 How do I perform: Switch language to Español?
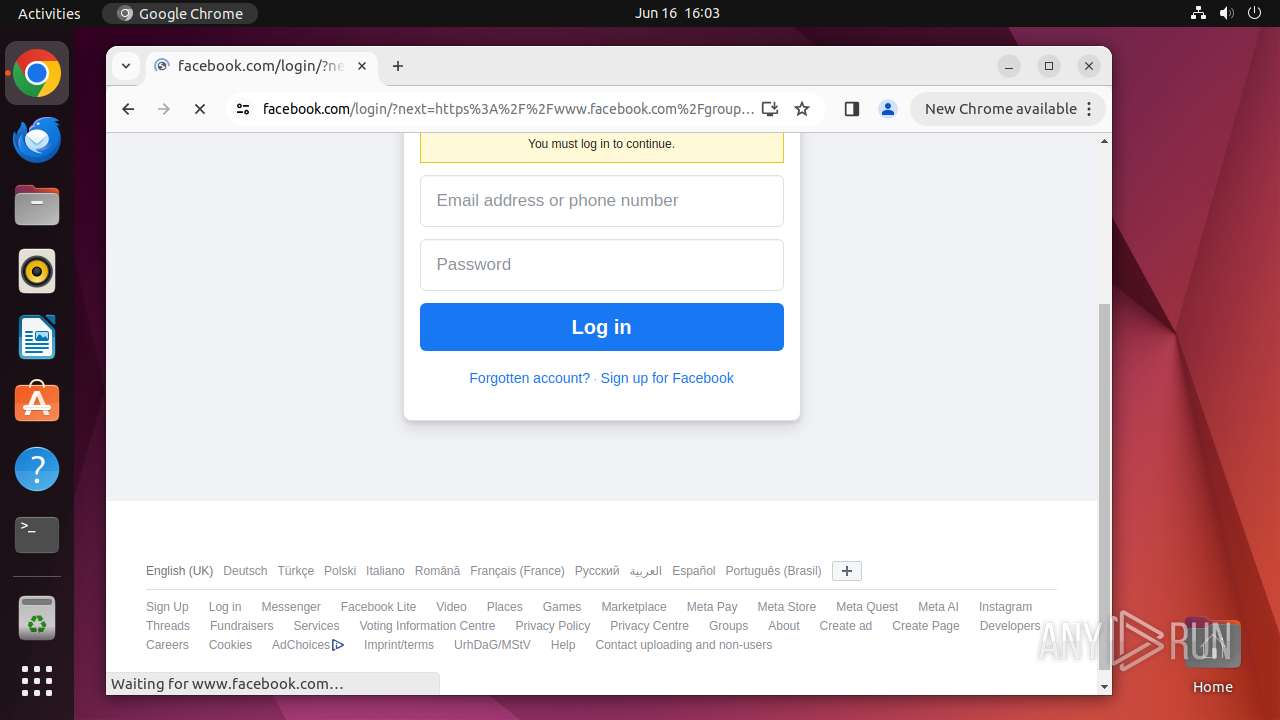tap(694, 571)
